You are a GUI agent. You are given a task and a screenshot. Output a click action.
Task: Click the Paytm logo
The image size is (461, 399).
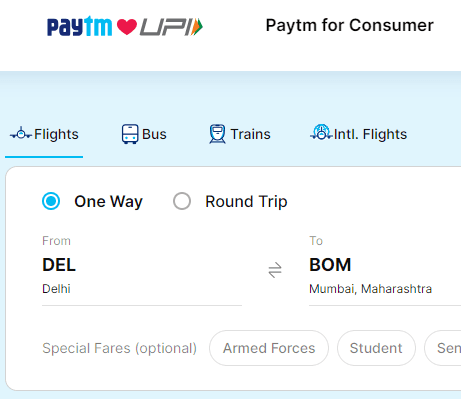pos(79,26)
